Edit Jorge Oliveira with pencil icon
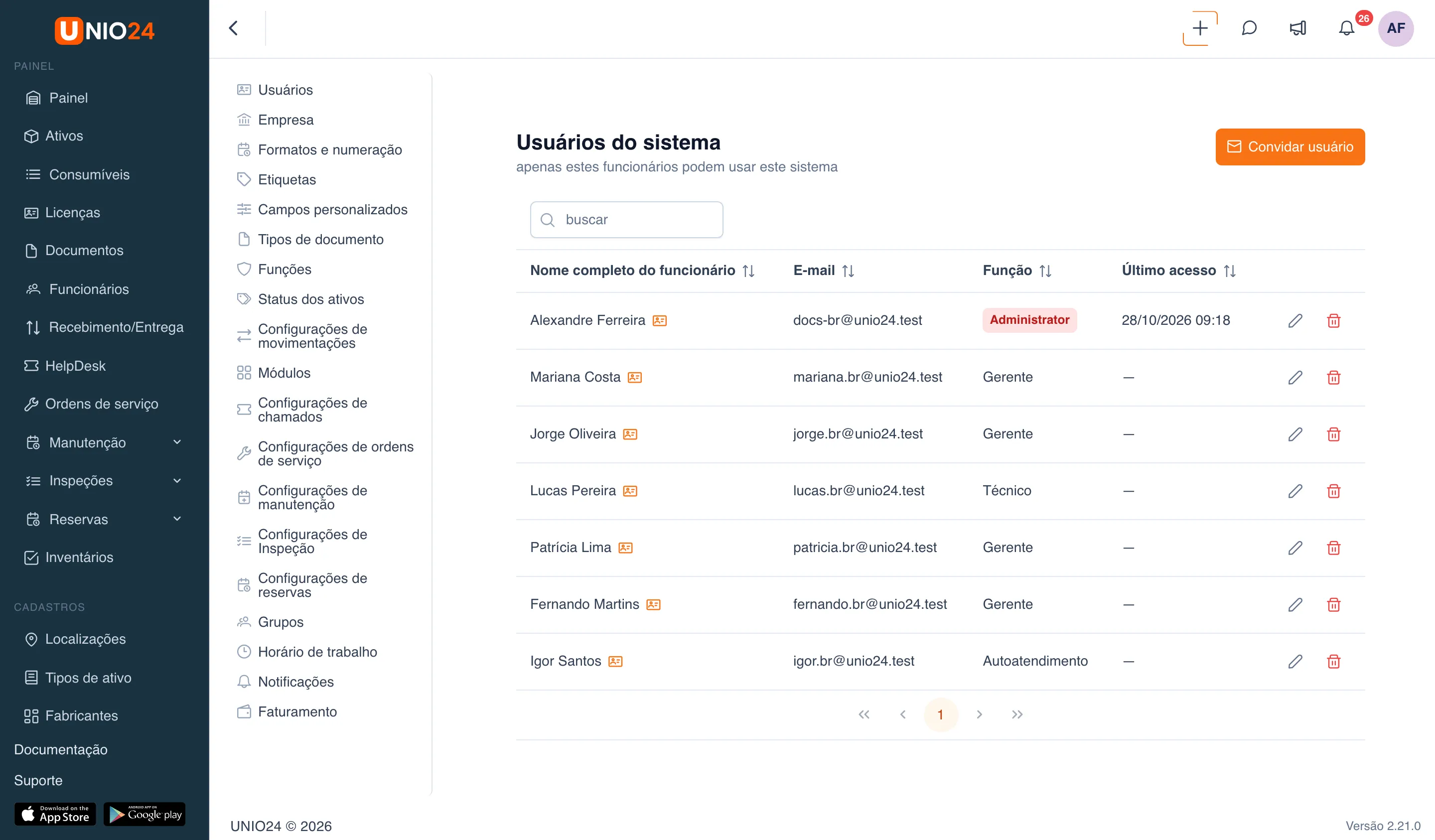Screen dimensions: 1435x840 [x=1295, y=434]
